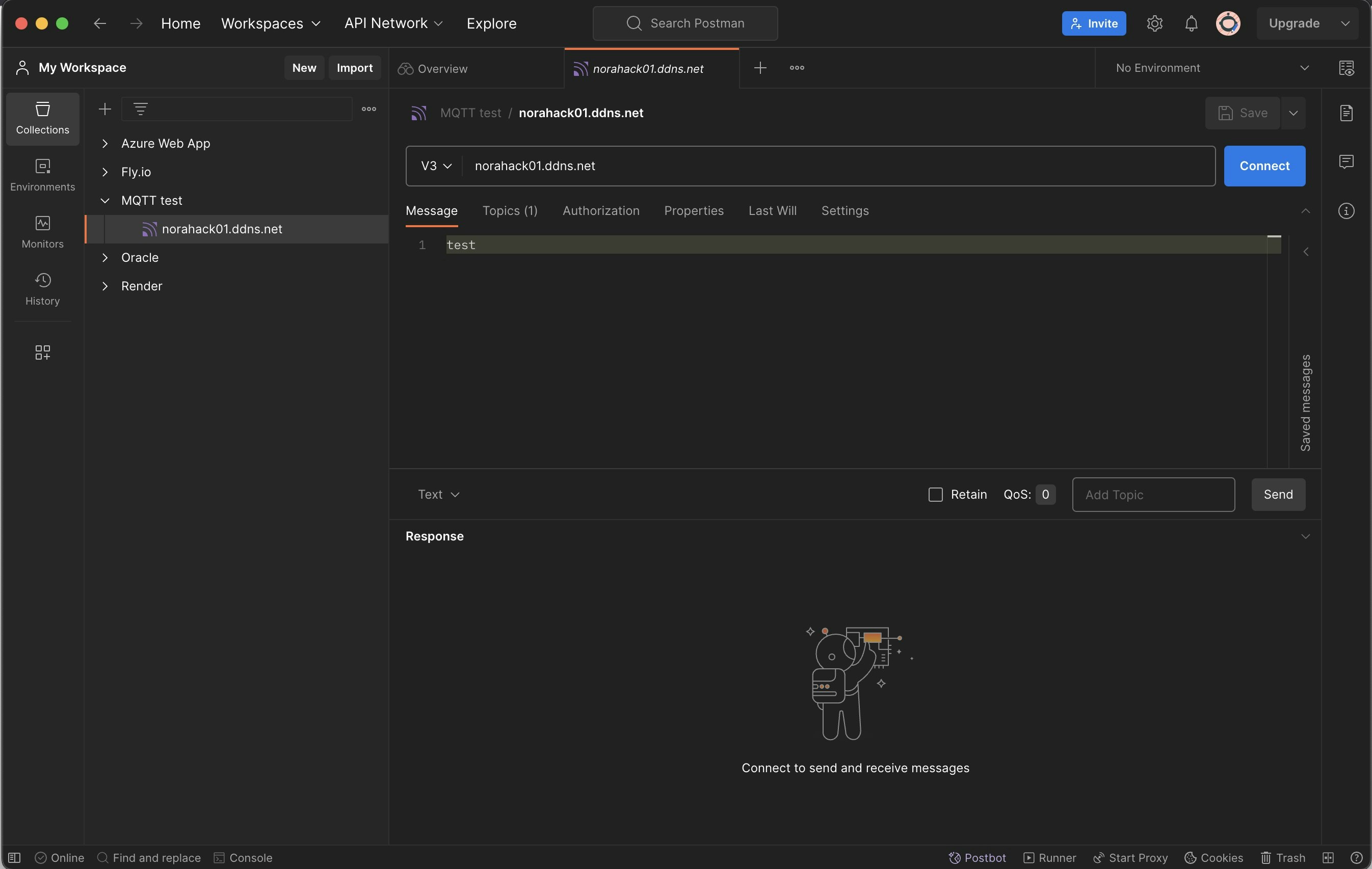Click the Import button

click(x=354, y=68)
